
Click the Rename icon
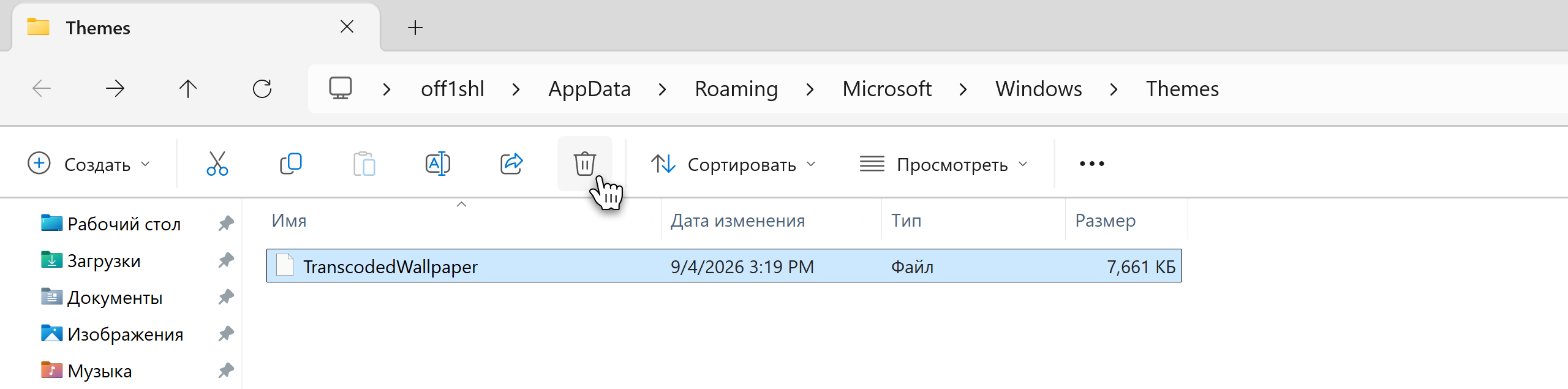click(438, 164)
